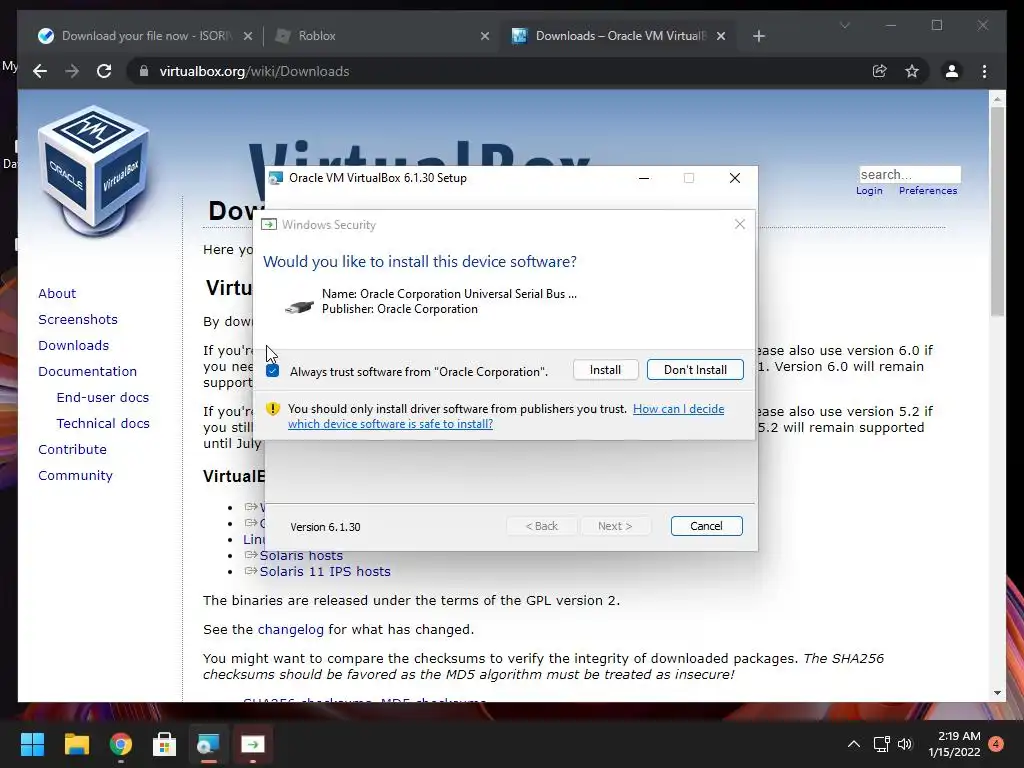Click scrollbar down arrow
The width and height of the screenshot is (1024, 768).
tap(997, 693)
